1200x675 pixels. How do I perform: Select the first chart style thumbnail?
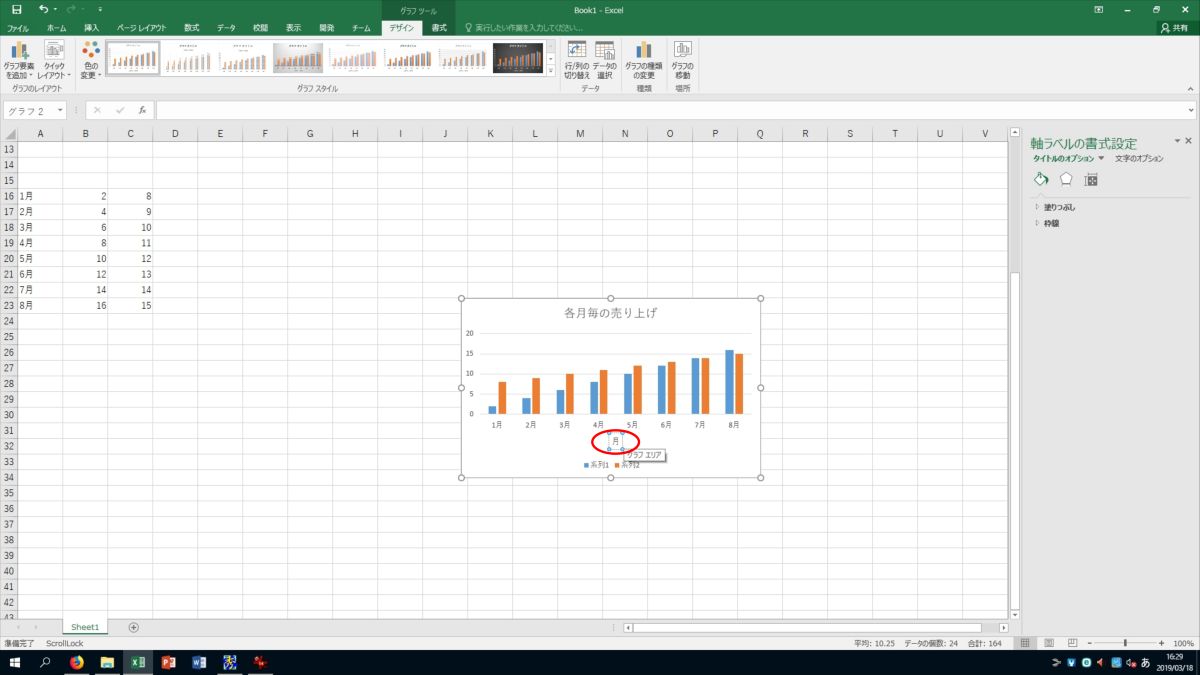pyautogui.click(x=133, y=58)
